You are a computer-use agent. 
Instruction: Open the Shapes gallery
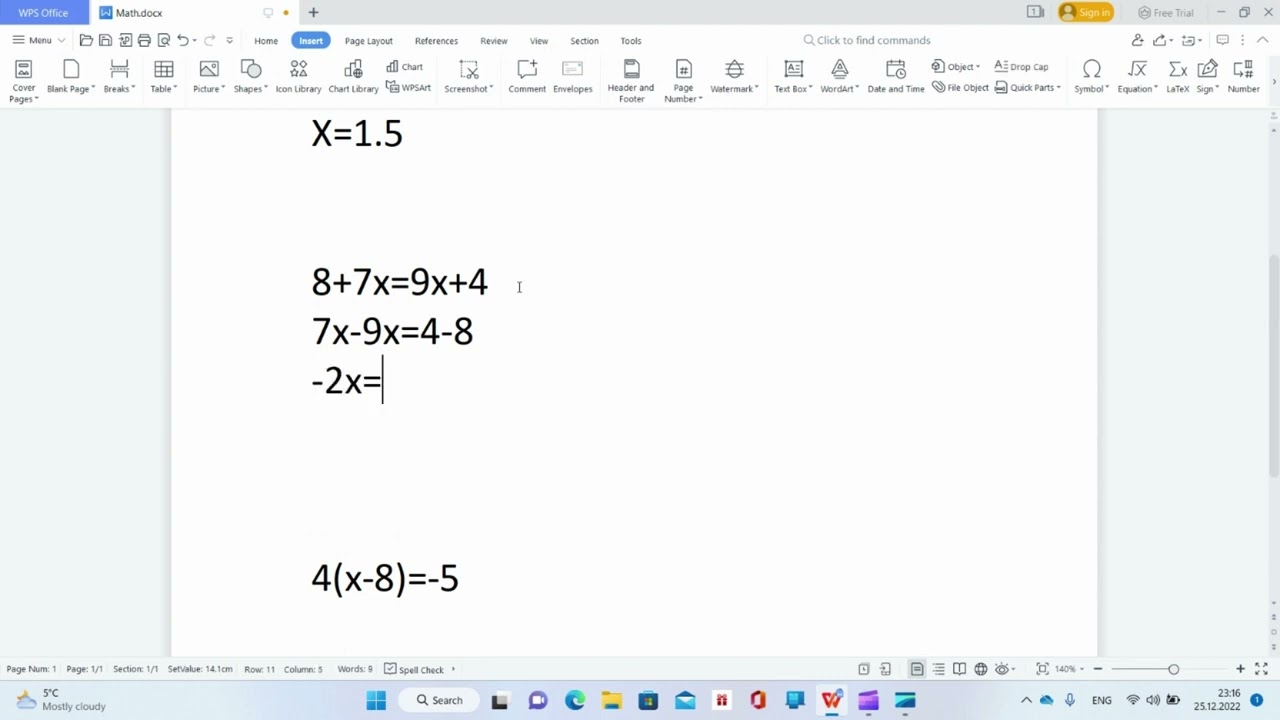(x=250, y=78)
